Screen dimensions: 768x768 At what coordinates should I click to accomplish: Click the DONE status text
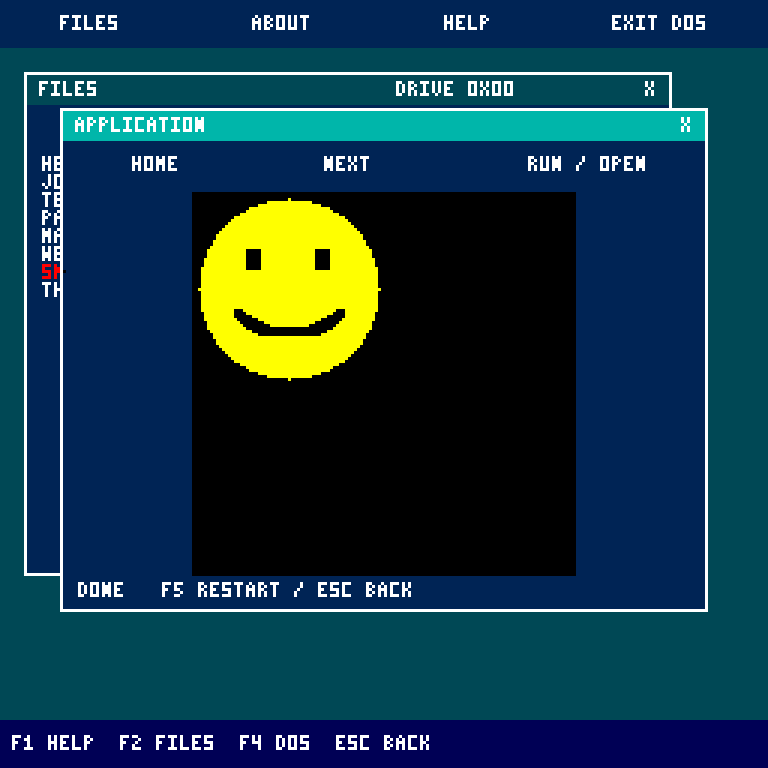pos(100,590)
